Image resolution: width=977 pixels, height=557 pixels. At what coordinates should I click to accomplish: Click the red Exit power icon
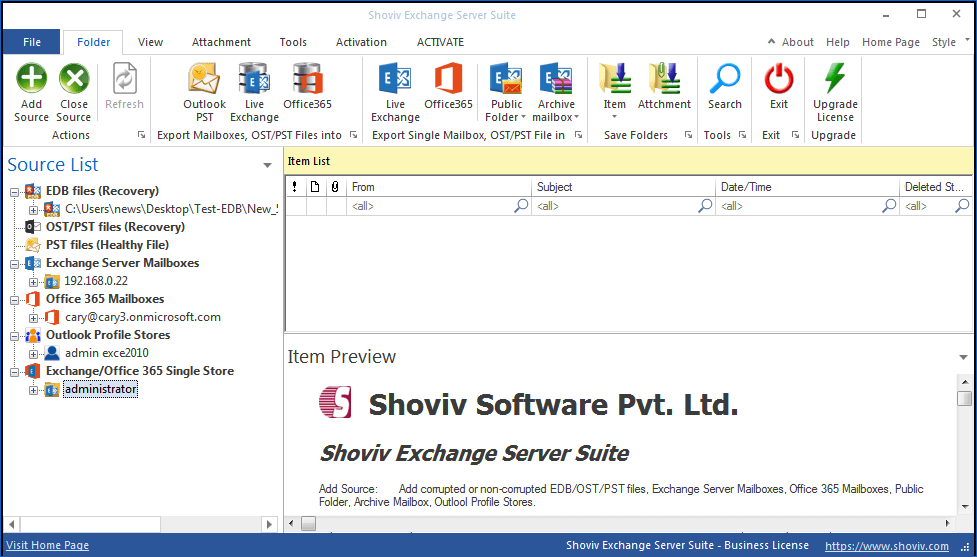pyautogui.click(x=778, y=79)
